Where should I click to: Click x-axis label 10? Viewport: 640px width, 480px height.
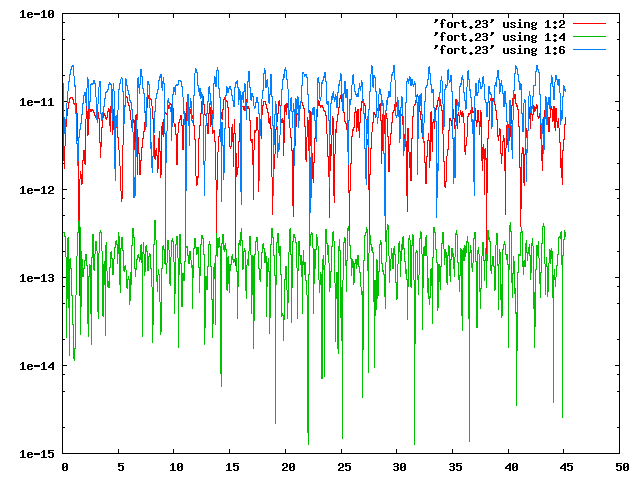[176, 467]
